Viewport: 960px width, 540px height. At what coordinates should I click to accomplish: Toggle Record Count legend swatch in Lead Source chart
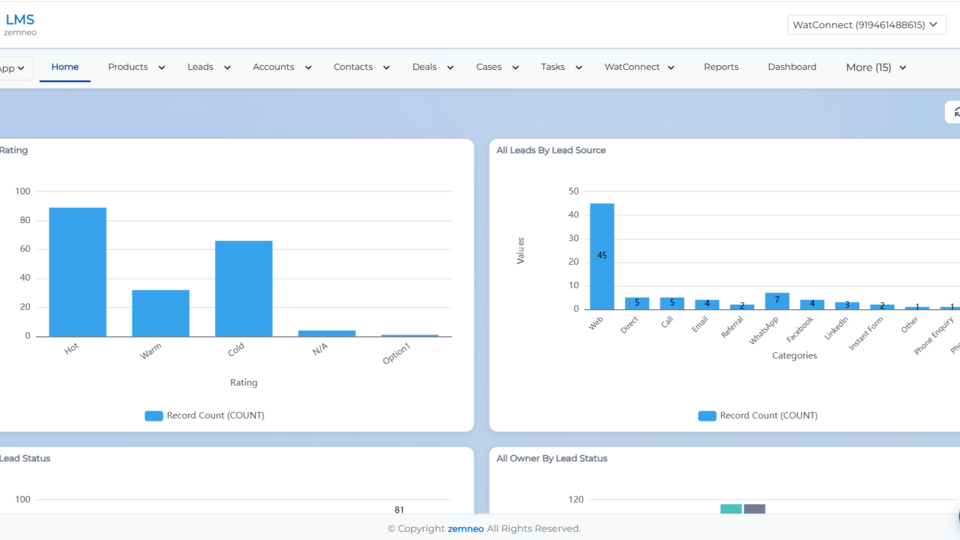click(707, 416)
